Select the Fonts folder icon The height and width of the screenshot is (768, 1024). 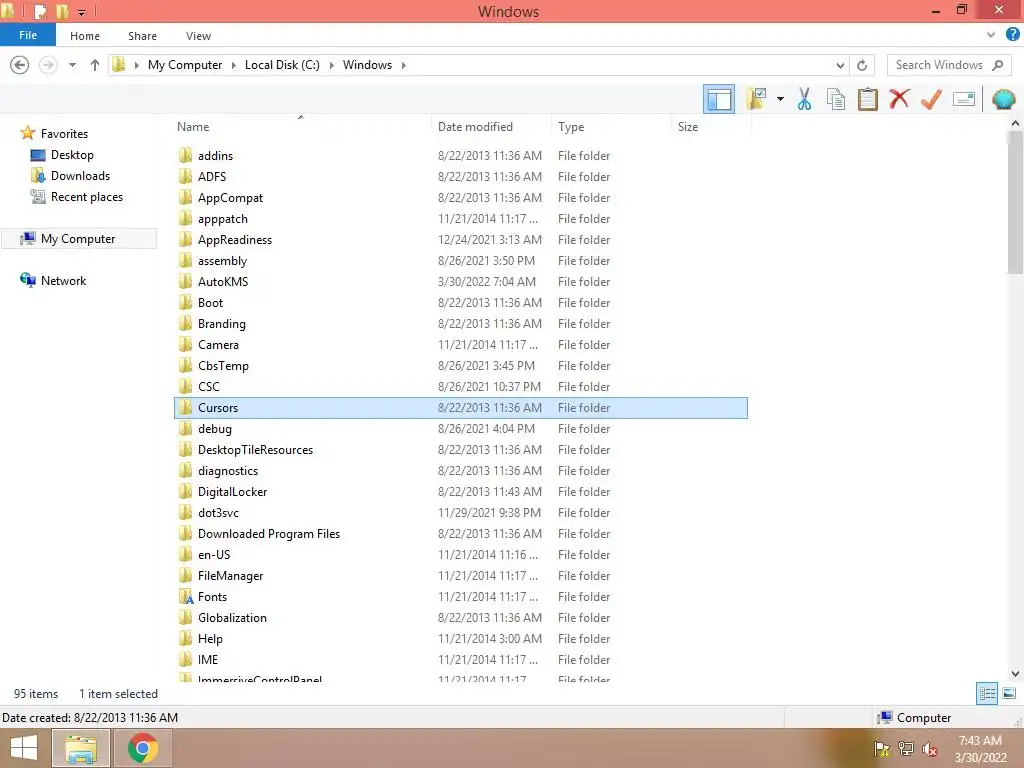coord(186,596)
